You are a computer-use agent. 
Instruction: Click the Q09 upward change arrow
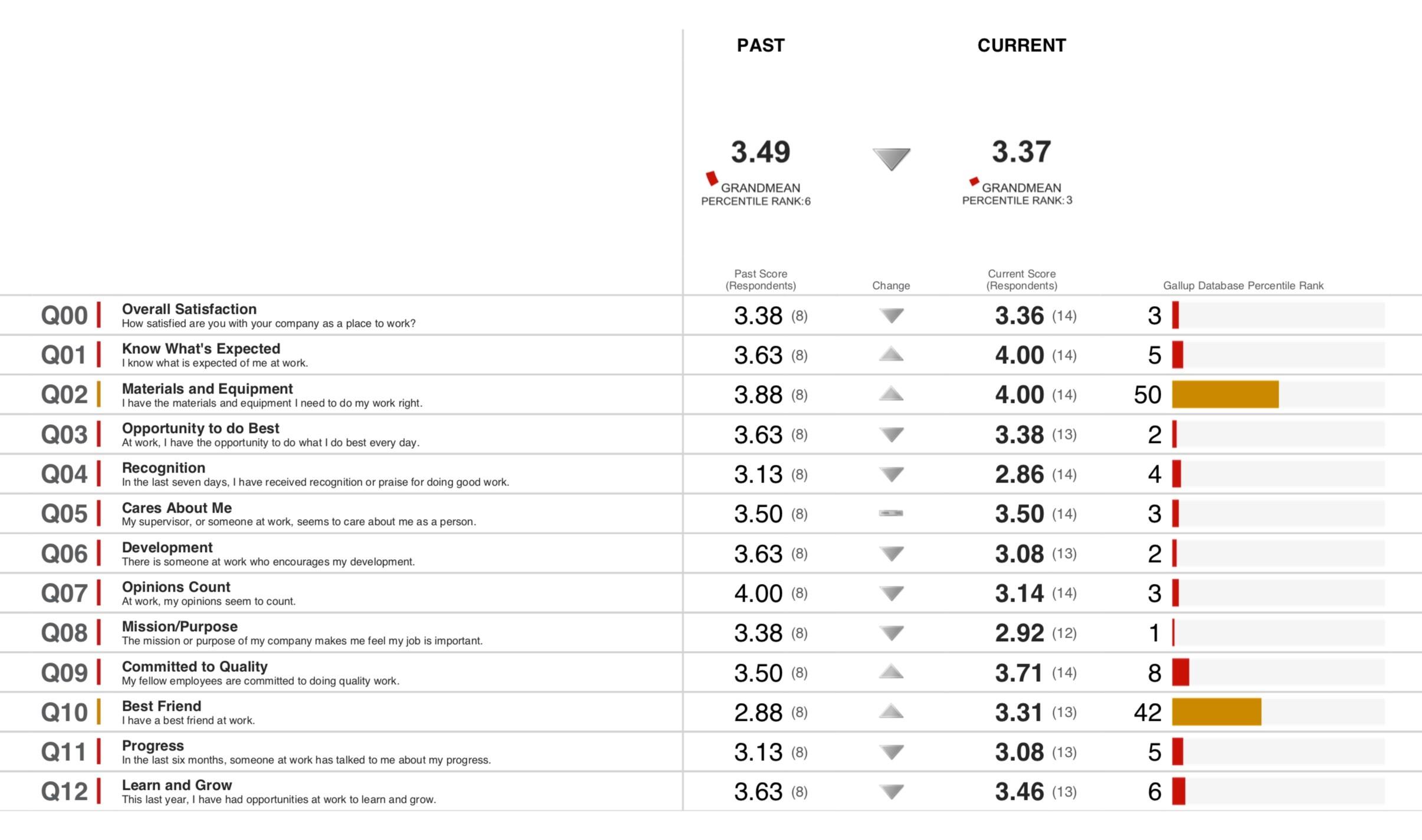(891, 671)
